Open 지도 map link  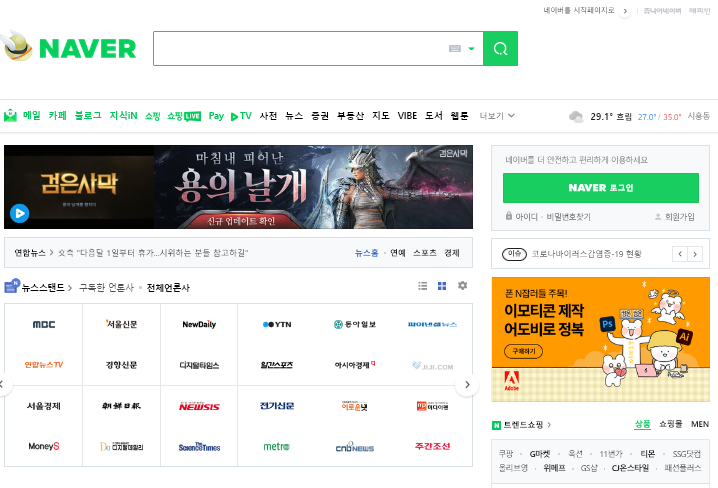click(x=381, y=116)
